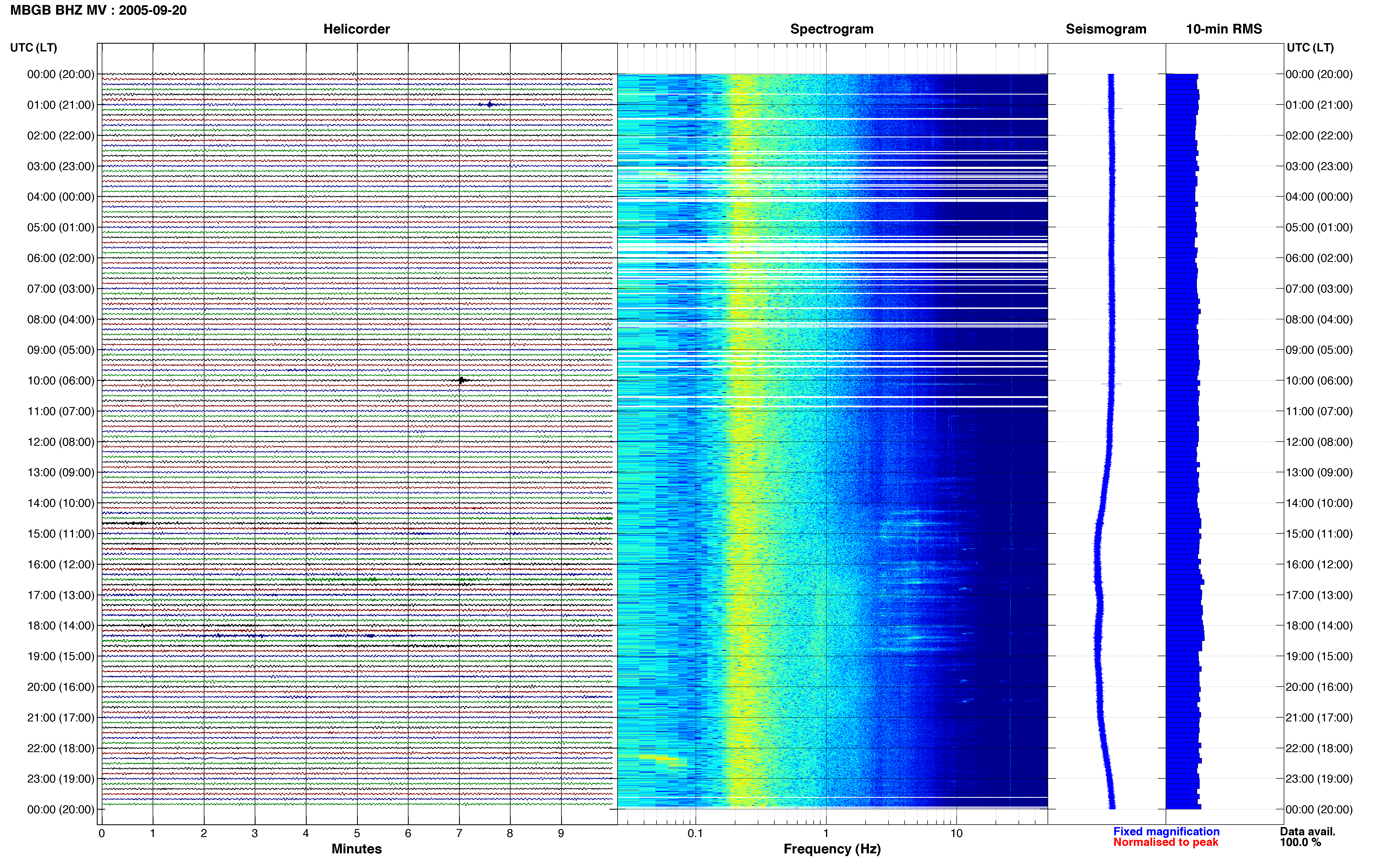This screenshot has height=868, width=1388.
Task: Click helicorder-side time label "23:00 (19:00)"
Action: tap(61, 779)
